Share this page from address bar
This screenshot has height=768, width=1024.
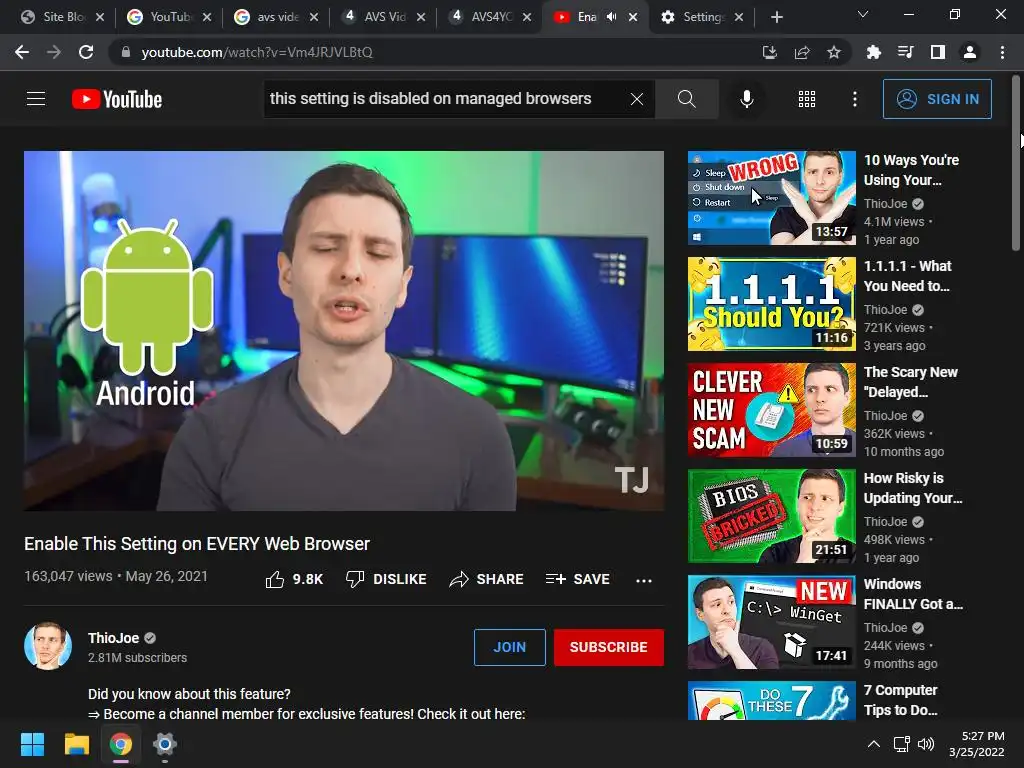click(802, 52)
